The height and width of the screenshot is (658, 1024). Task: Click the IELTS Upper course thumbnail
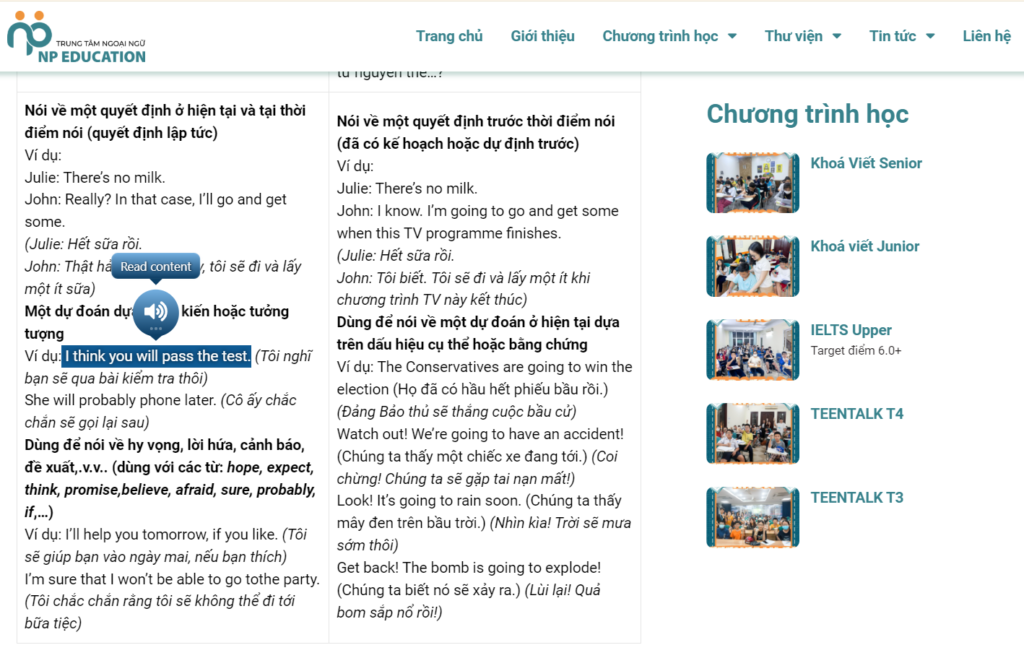point(752,350)
